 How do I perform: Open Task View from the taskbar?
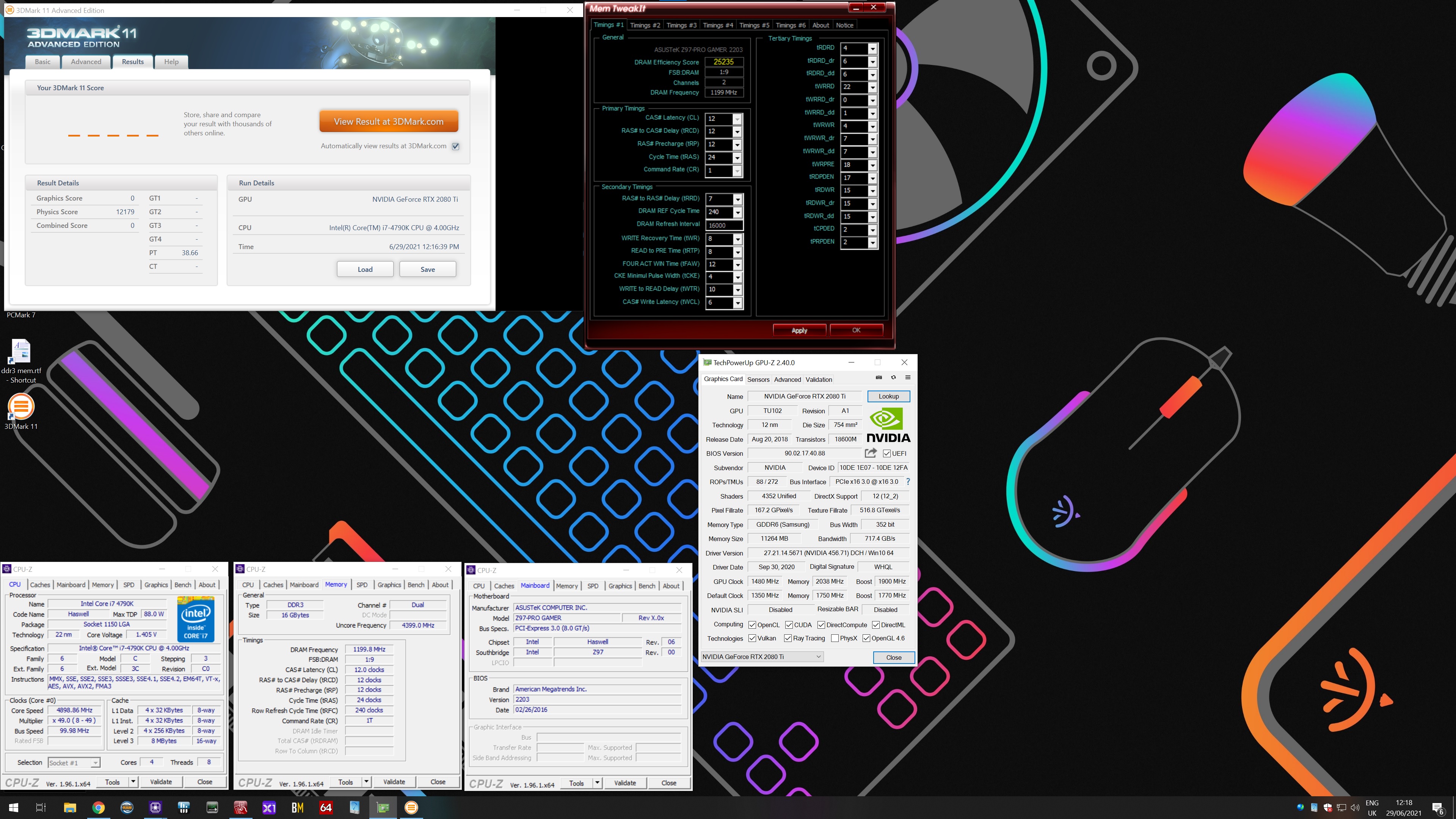pos(41,807)
